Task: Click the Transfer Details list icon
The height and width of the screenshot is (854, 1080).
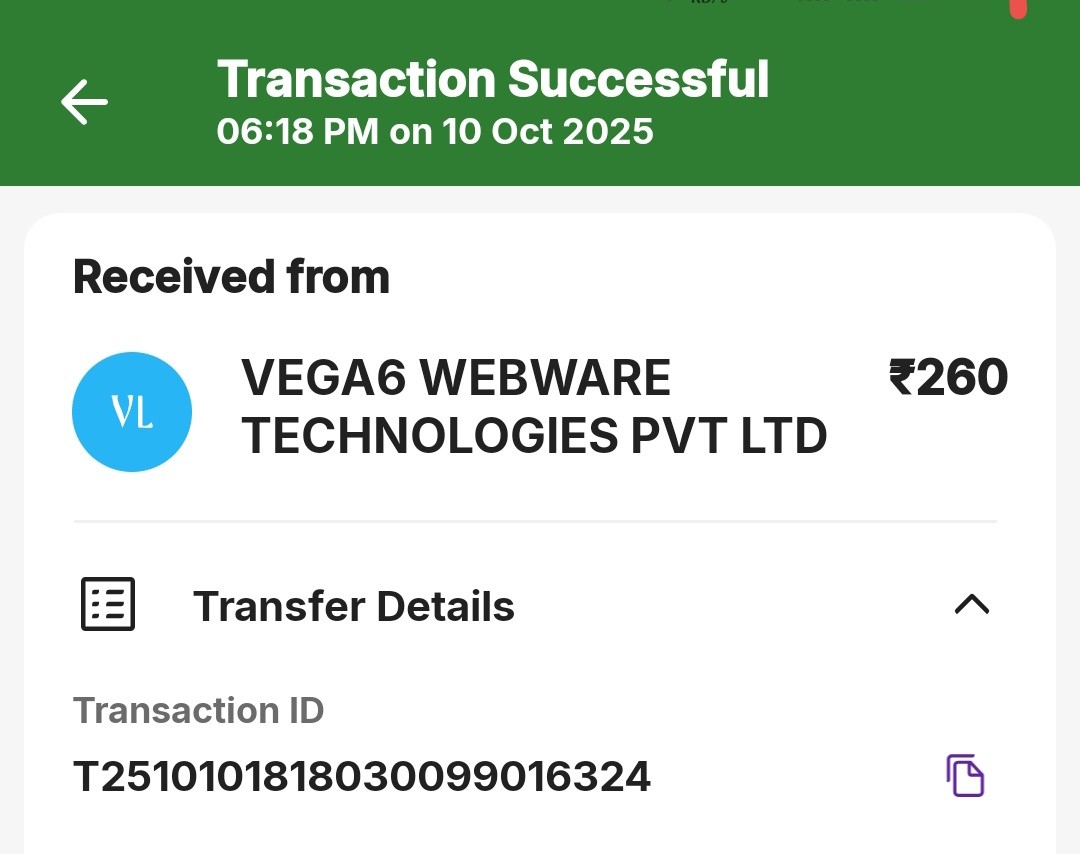Action: point(107,605)
